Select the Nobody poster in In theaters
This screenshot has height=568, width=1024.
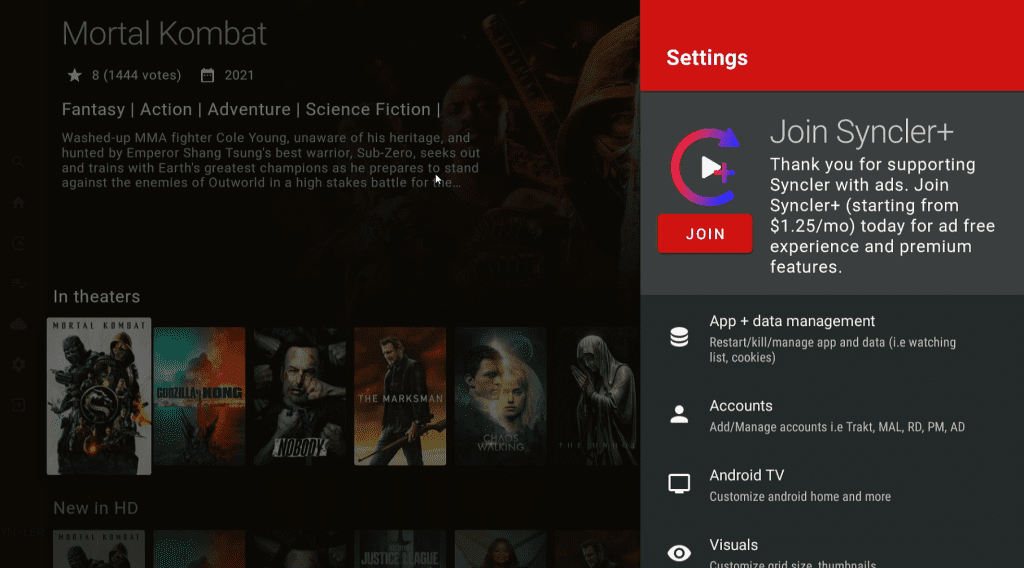[300, 396]
